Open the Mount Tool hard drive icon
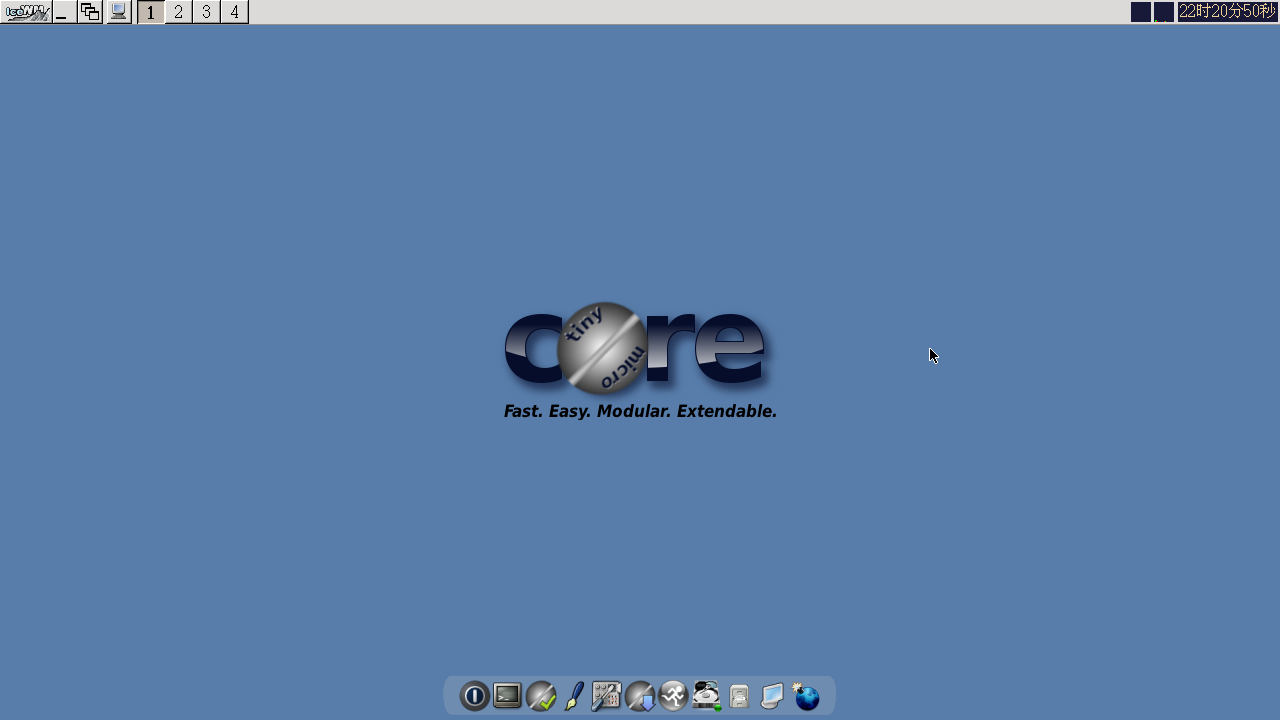 point(706,695)
